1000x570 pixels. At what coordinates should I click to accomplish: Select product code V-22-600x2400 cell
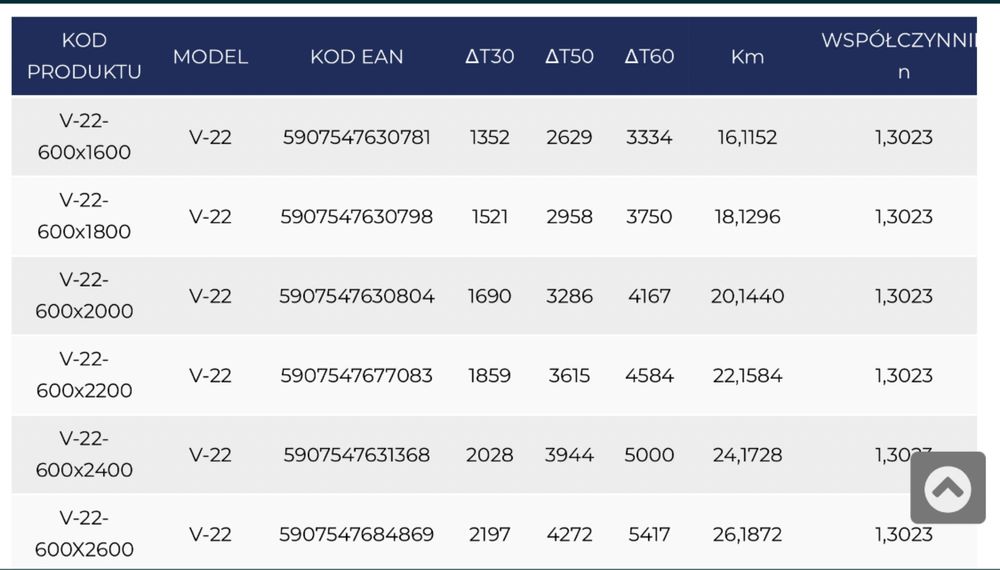84,455
